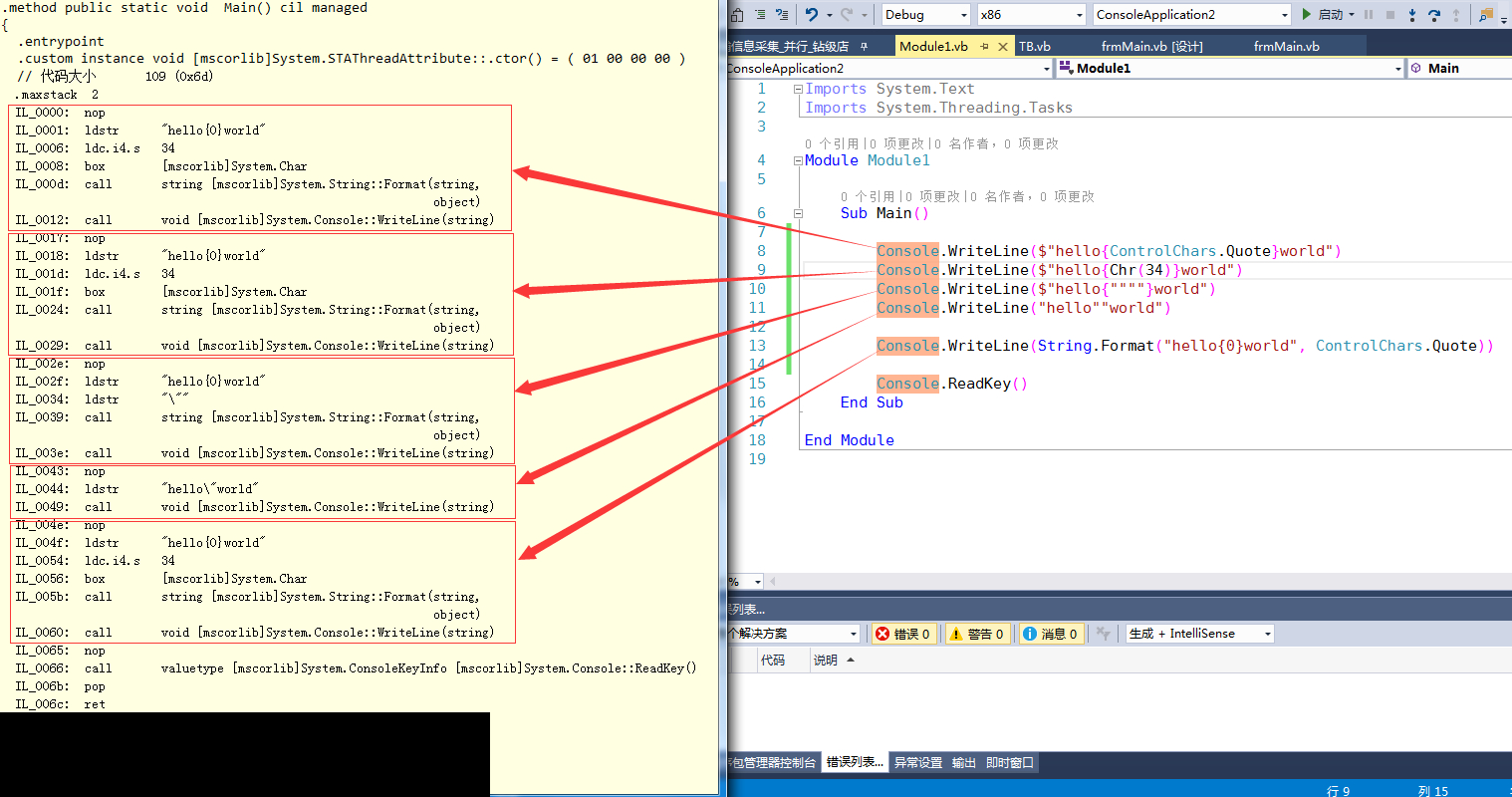
Task: Open the Undo history dropdown arrow
Action: [x=829, y=15]
